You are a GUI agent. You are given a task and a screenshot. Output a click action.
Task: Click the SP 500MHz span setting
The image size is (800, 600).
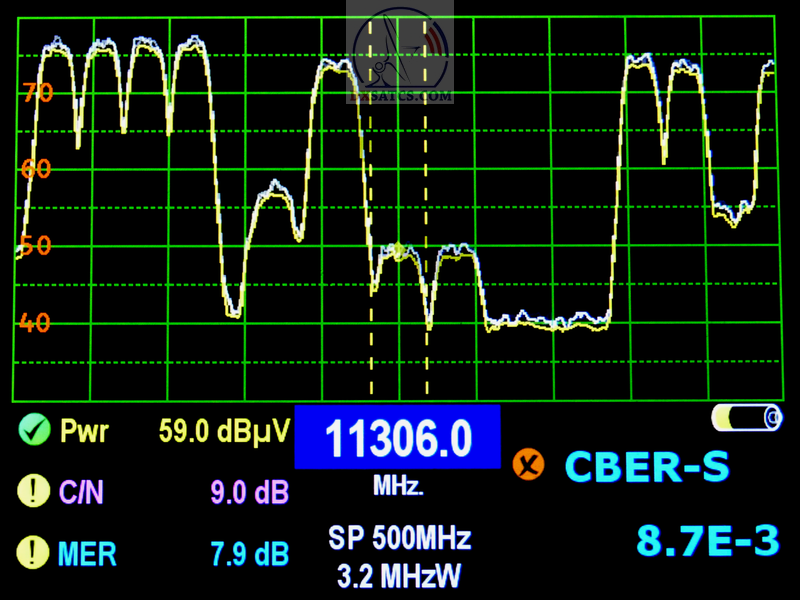[x=399, y=539]
